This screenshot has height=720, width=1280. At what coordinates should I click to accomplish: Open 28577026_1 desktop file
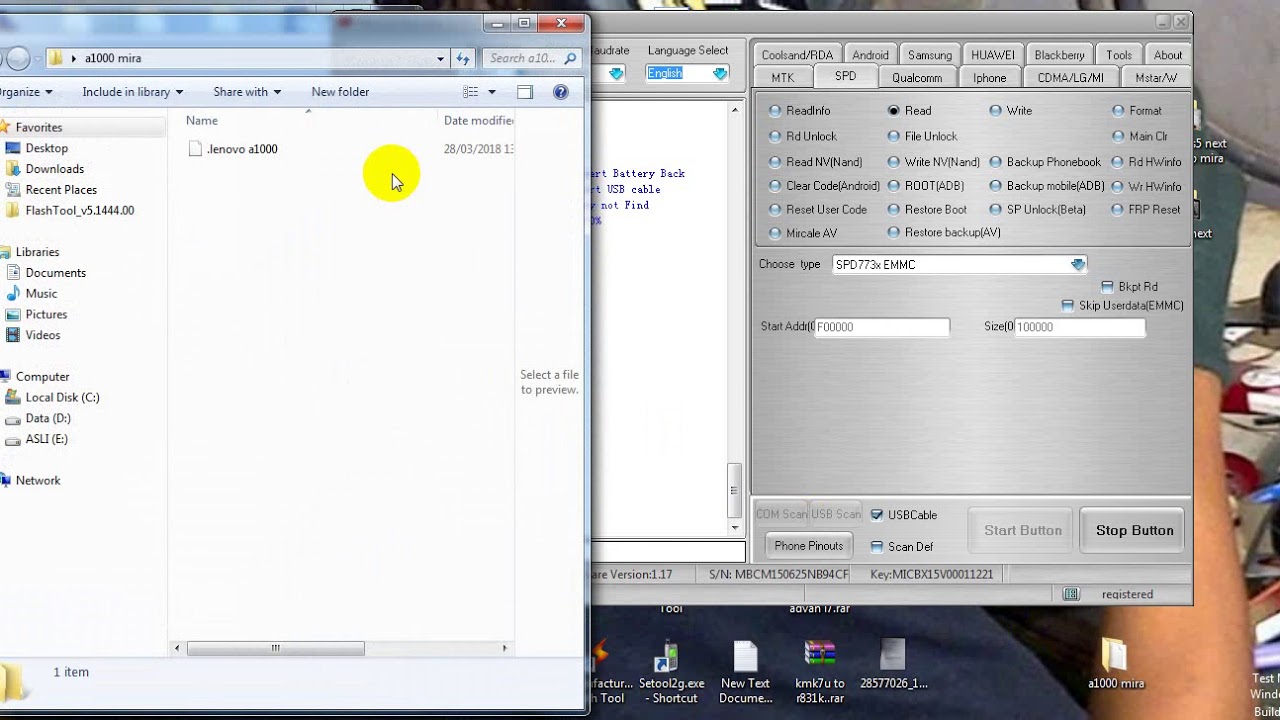tap(893, 665)
